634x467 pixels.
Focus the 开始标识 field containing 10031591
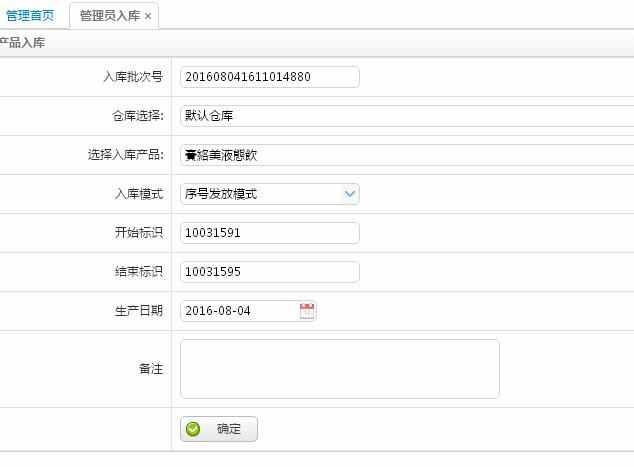[x=269, y=233]
